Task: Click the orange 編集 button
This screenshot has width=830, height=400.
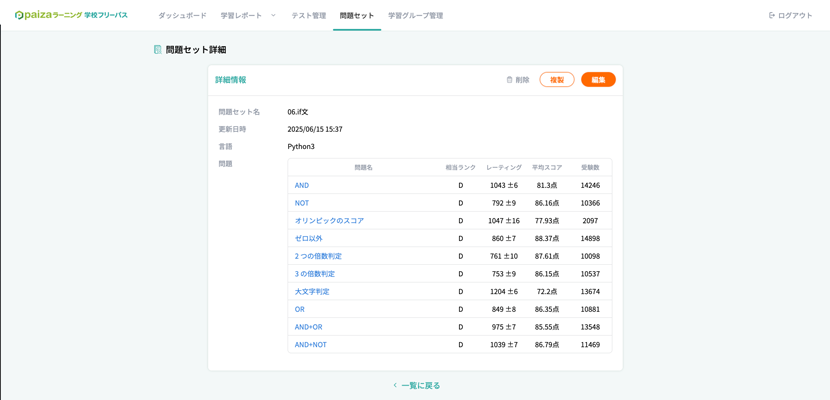Action: 598,79
